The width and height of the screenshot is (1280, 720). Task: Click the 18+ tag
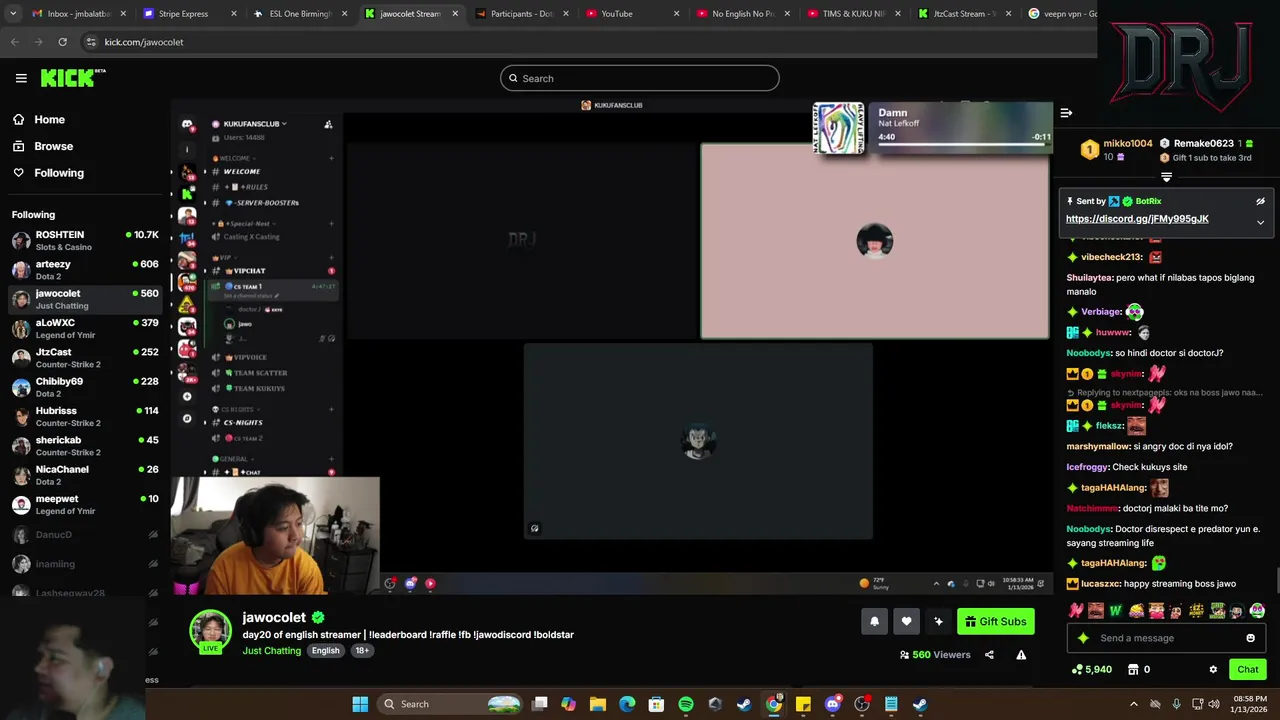pos(362,651)
